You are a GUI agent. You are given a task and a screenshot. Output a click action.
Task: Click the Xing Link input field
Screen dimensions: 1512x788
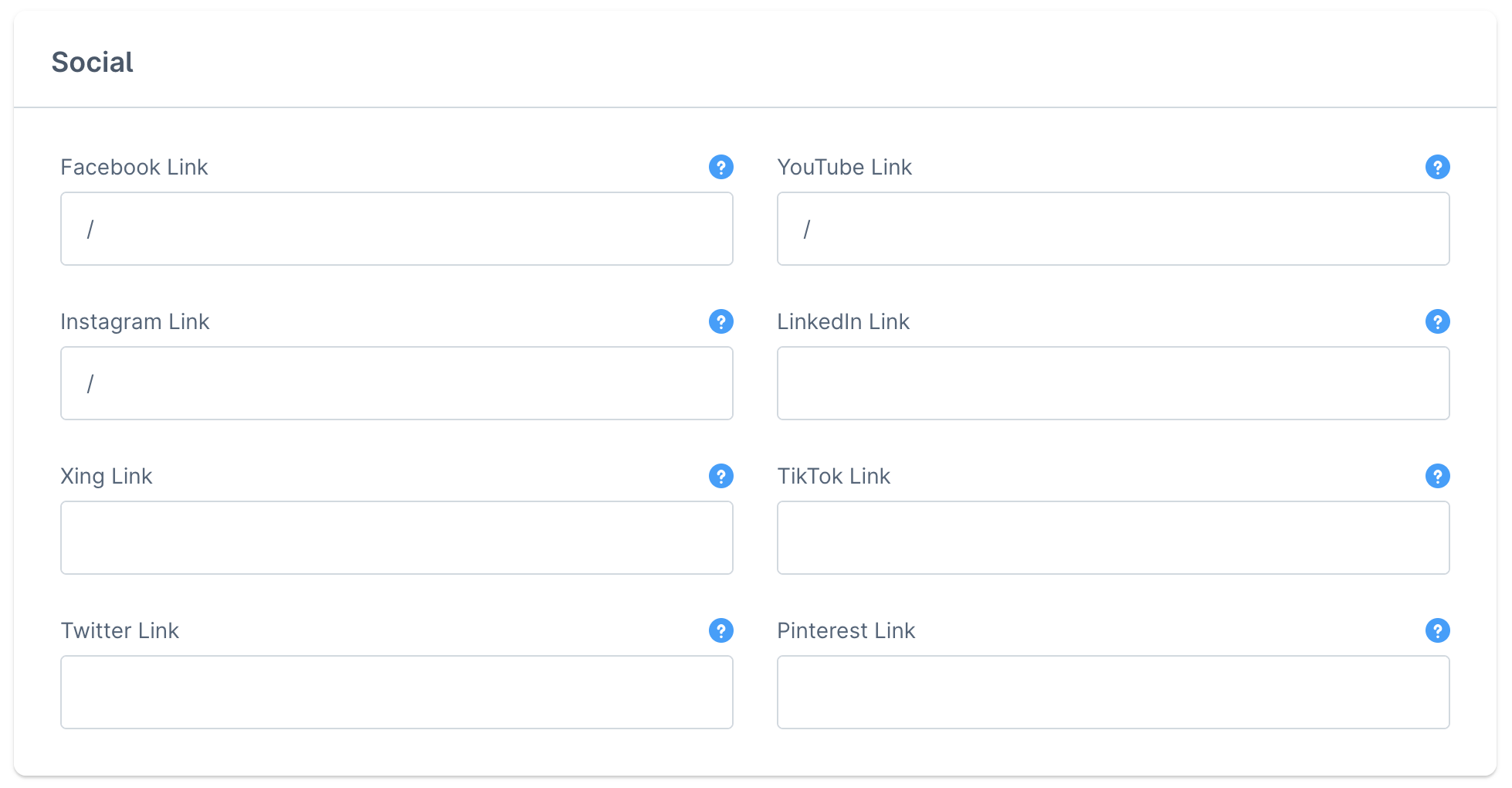click(396, 538)
